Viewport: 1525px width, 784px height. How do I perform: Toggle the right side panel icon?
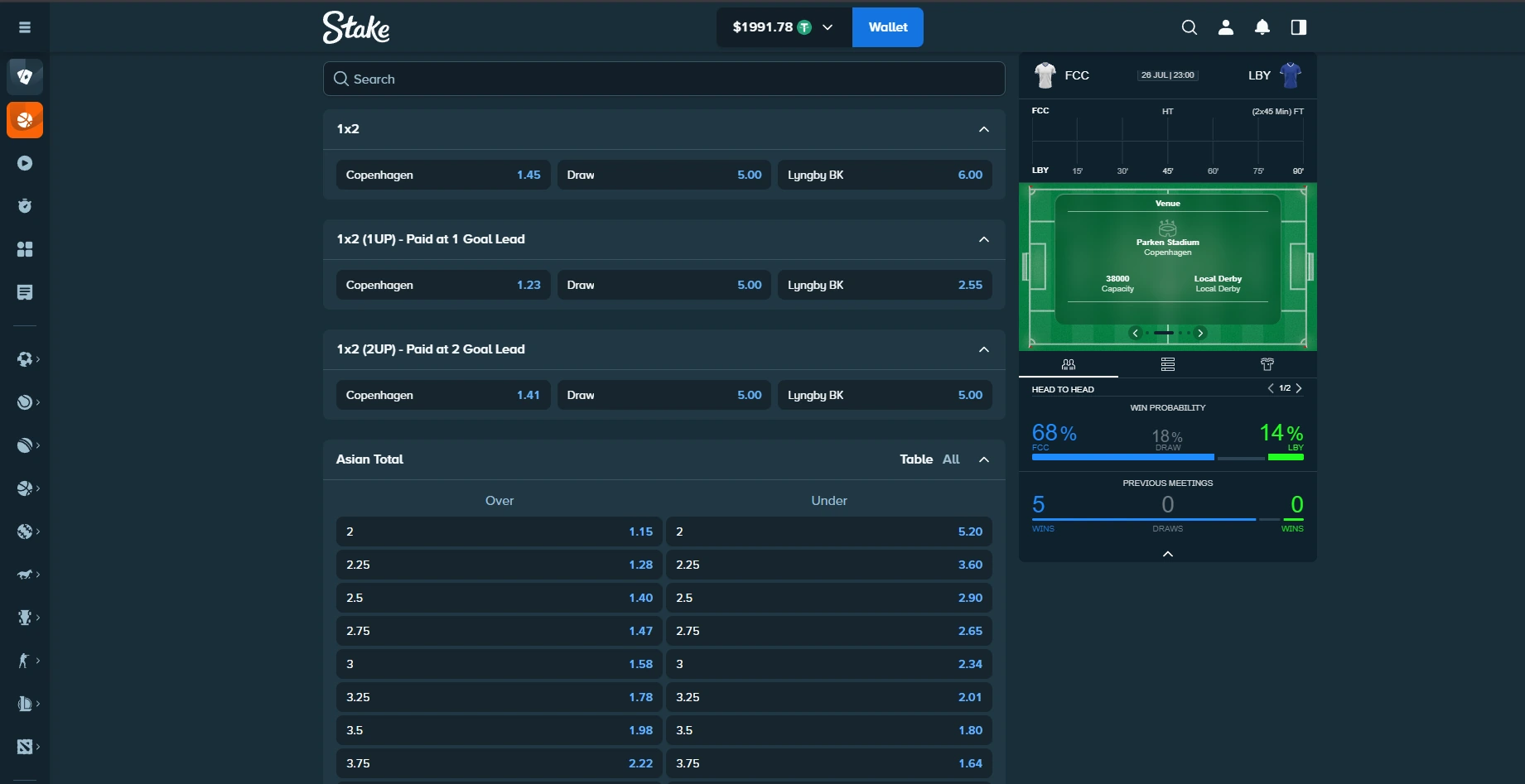(1299, 27)
